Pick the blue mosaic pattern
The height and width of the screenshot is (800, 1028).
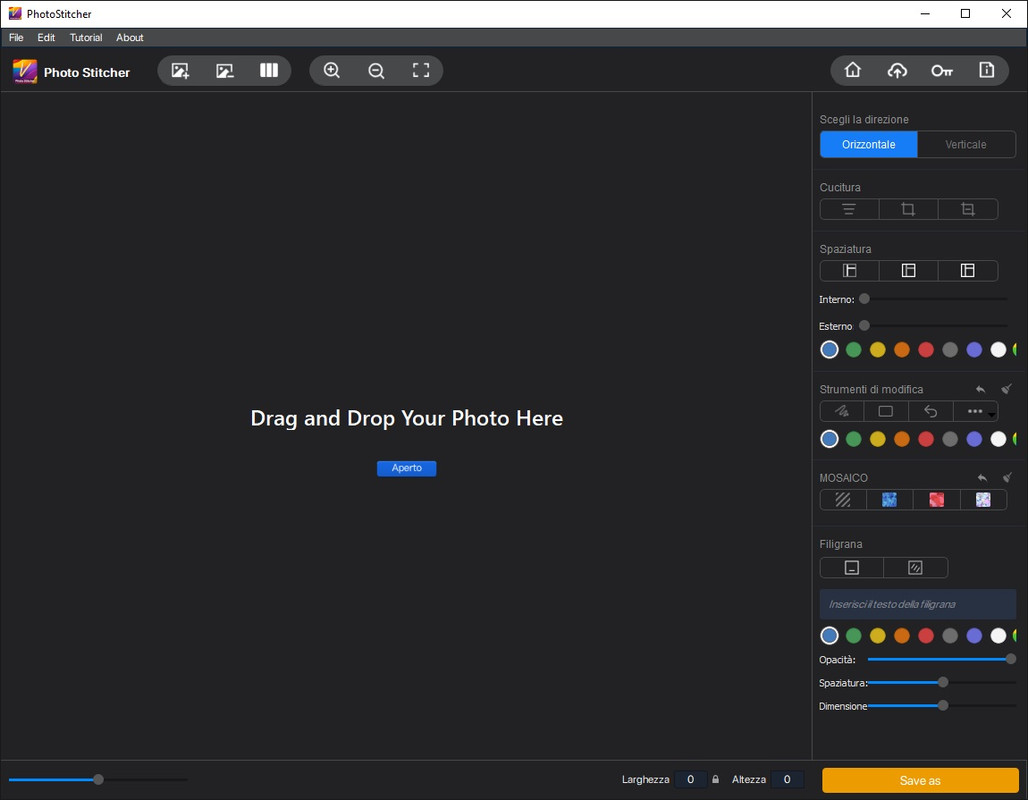pos(890,500)
